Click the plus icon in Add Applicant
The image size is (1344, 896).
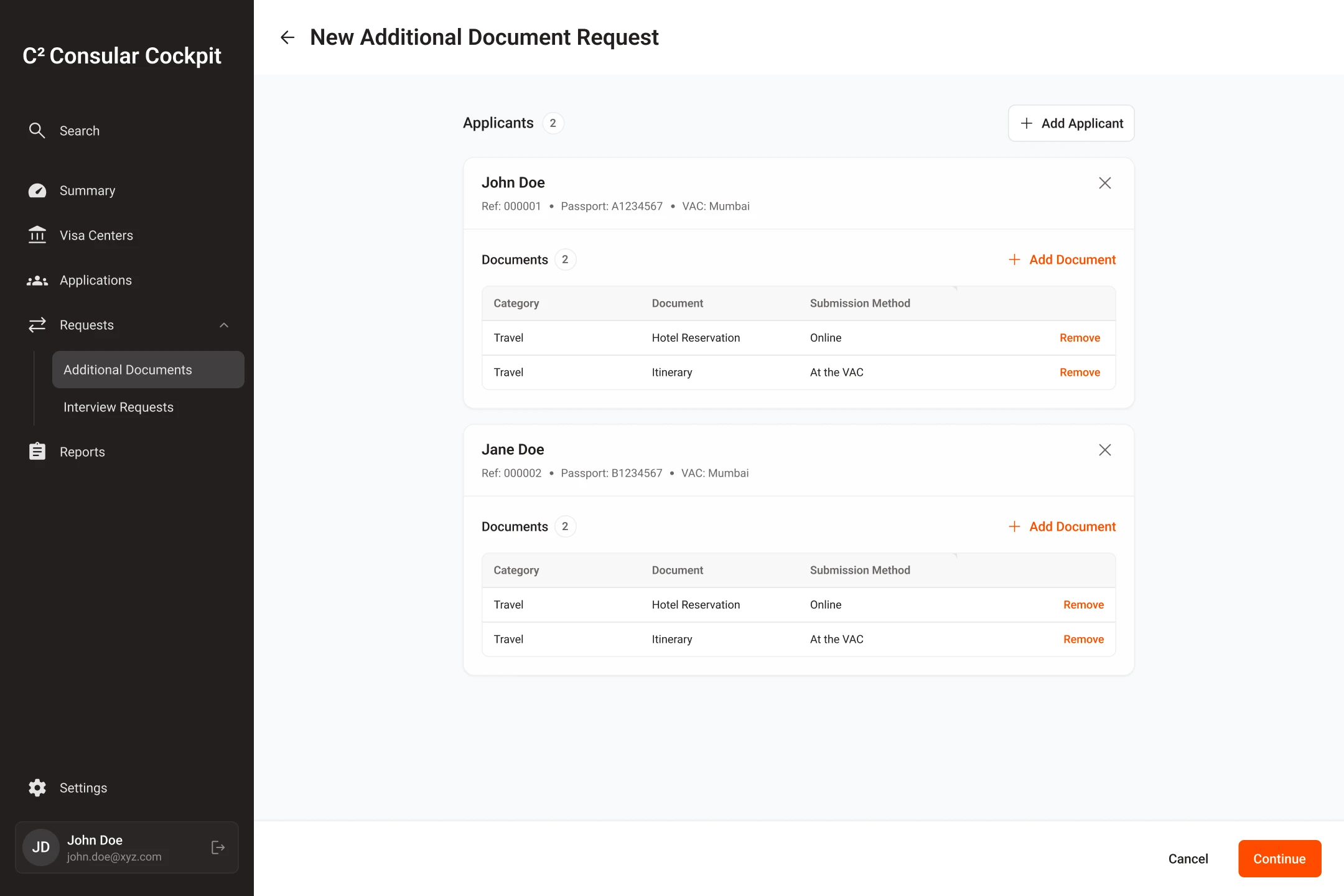click(1027, 123)
